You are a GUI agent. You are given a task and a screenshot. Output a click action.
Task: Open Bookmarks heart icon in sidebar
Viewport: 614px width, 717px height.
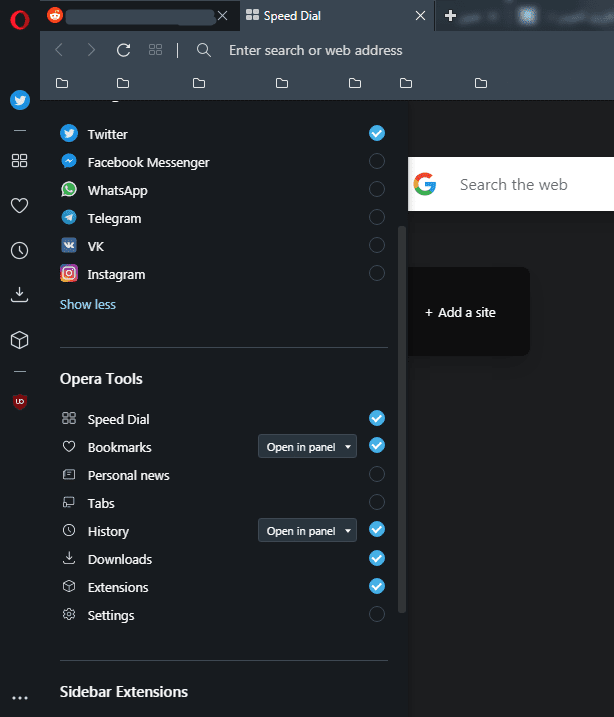[x=19, y=205]
